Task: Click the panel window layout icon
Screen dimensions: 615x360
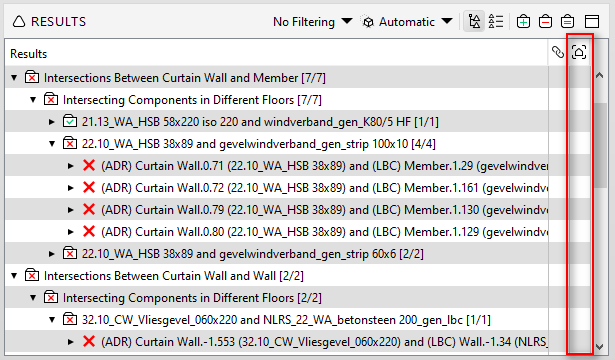Action: click(x=591, y=21)
